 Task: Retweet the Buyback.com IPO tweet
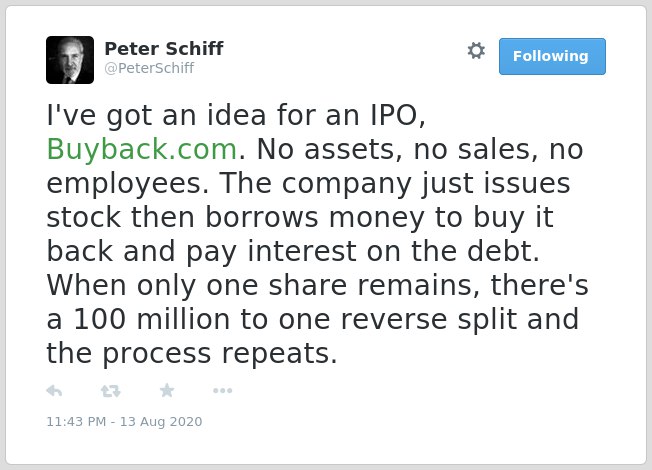point(111,391)
